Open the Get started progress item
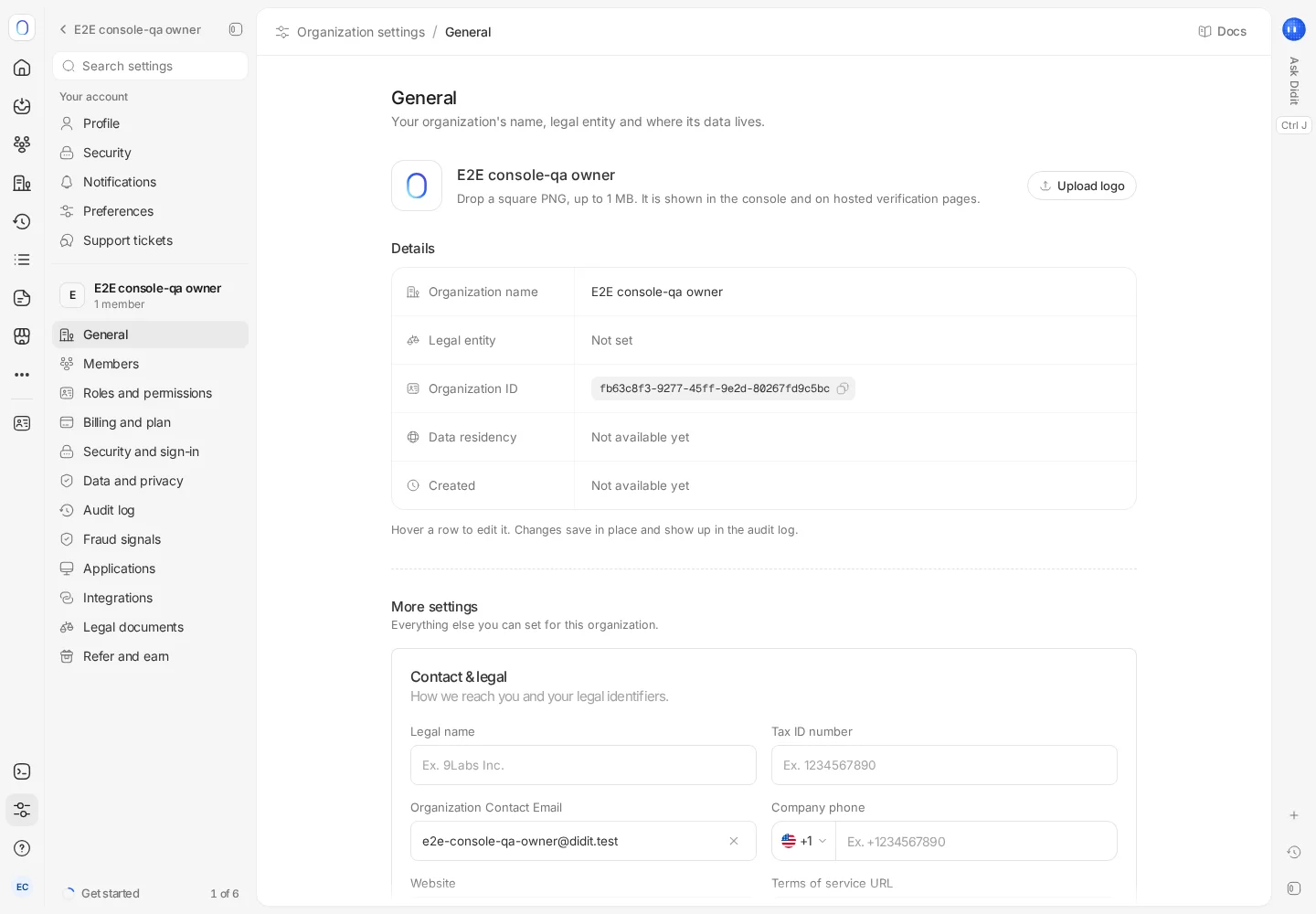The image size is (1316, 914). 150,893
